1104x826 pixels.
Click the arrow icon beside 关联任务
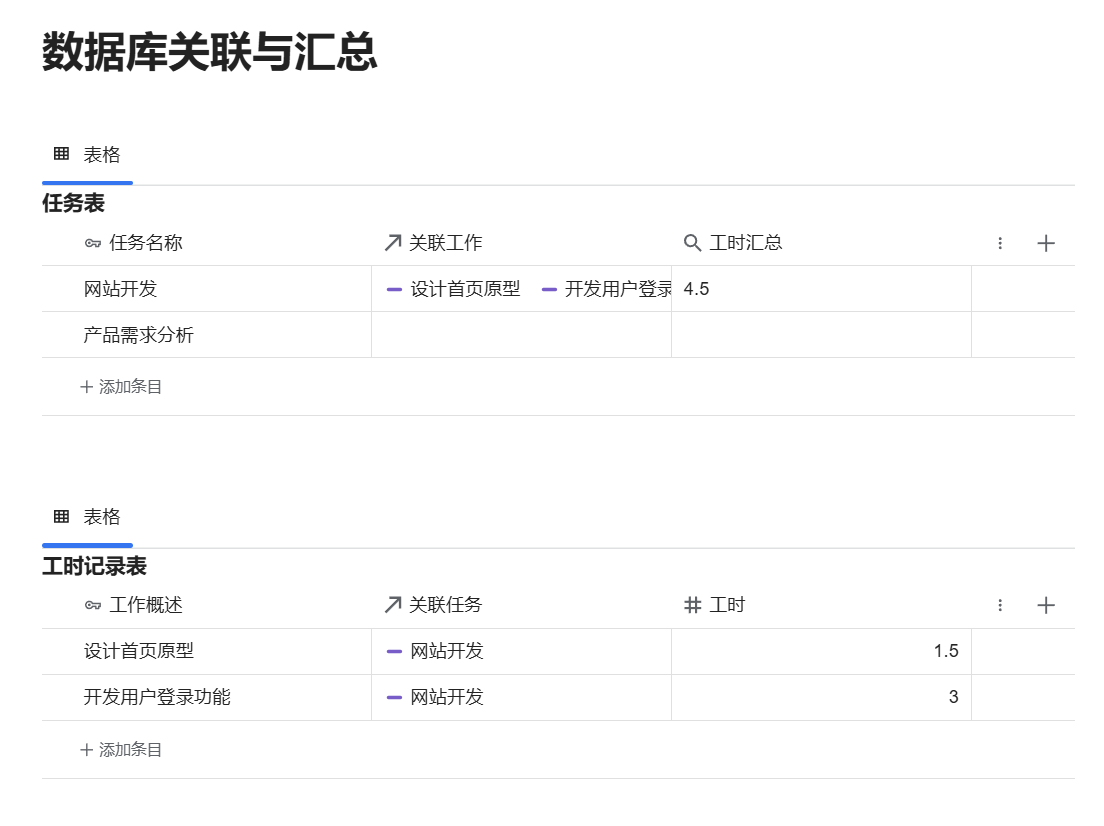pyautogui.click(x=393, y=605)
